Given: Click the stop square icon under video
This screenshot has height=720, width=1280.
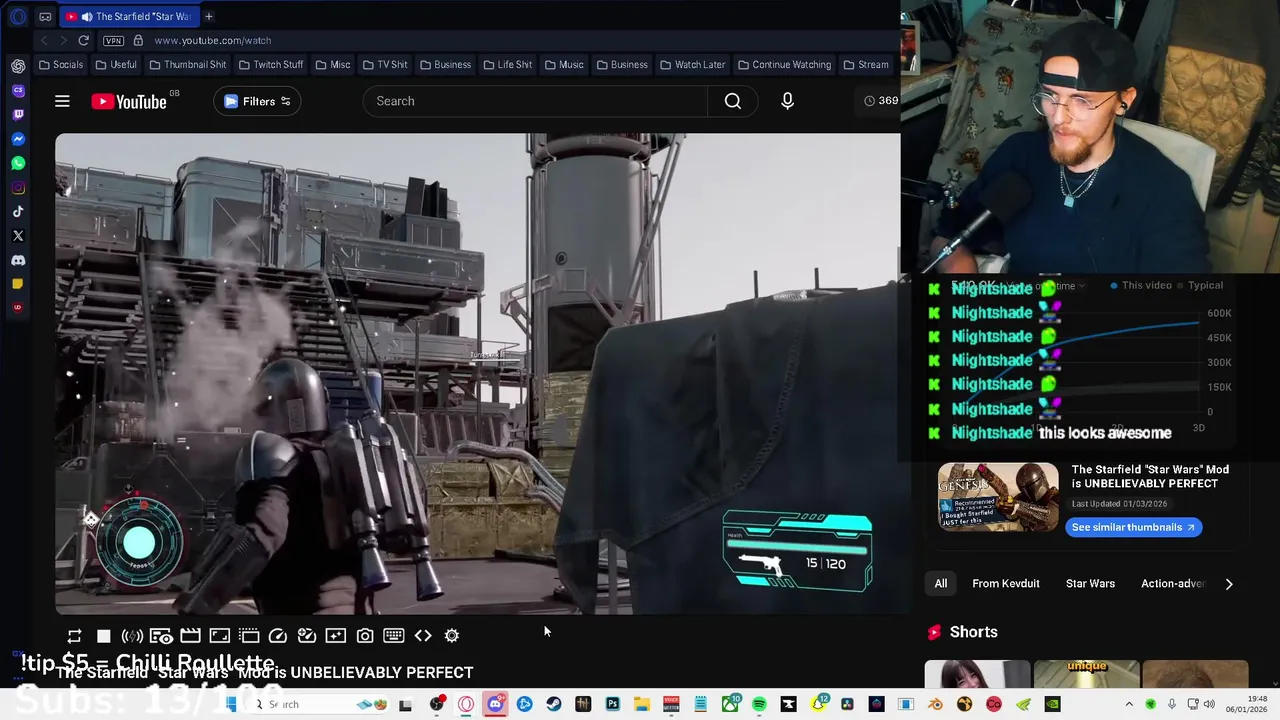Looking at the screenshot, I should (103, 635).
